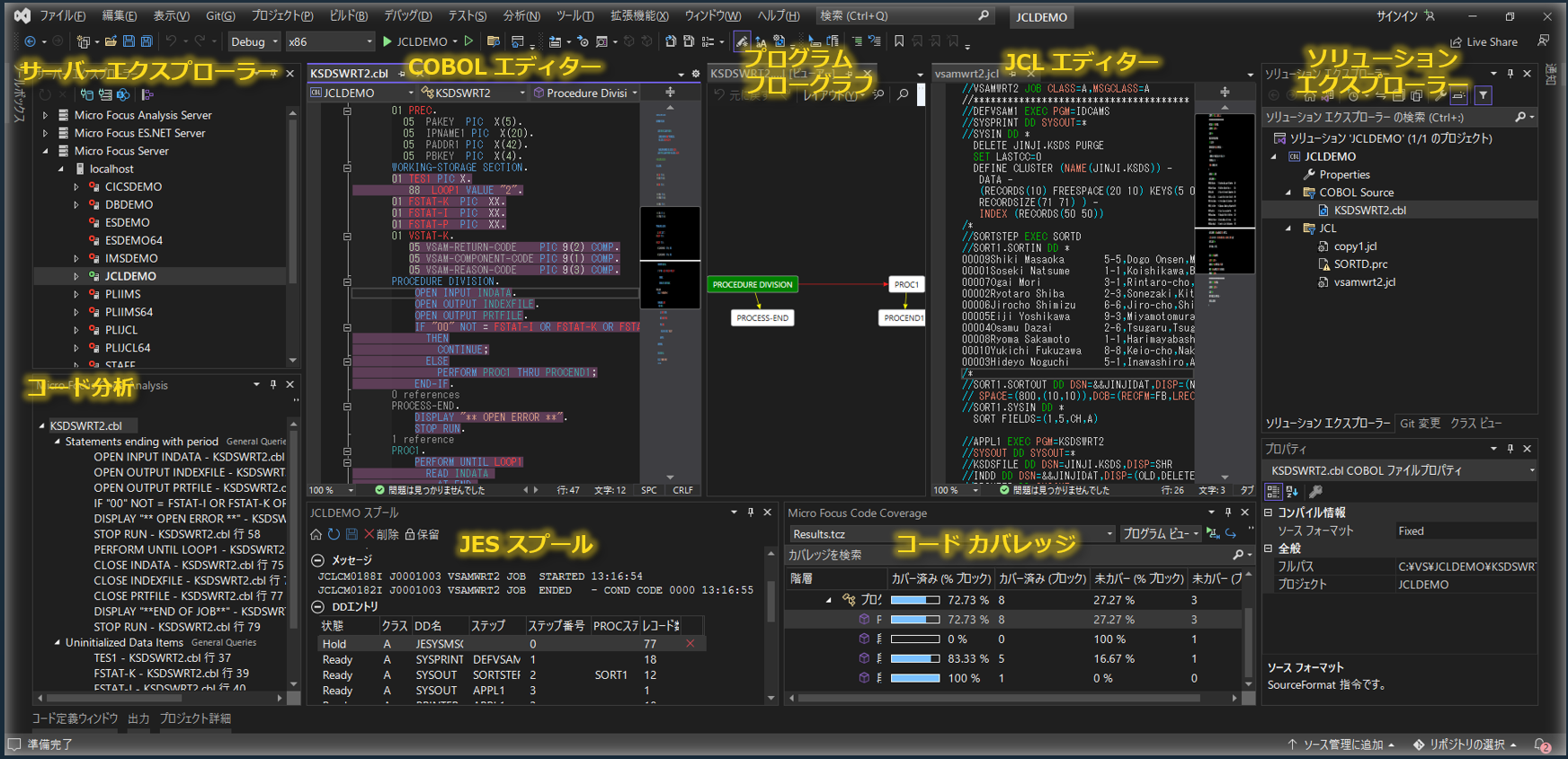Open the KSDSWRT2.cbl editor settings gear
Screen dimensions: 1568x759
[695, 74]
